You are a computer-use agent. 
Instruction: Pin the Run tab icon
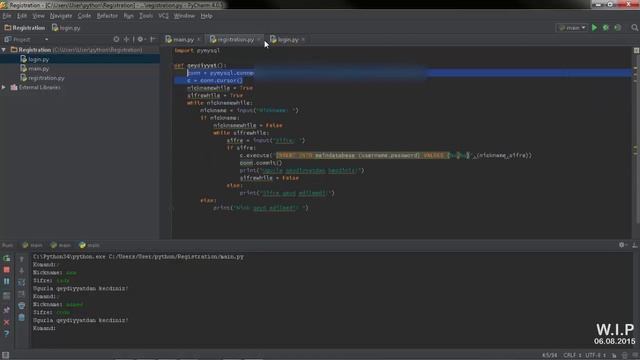tap(7, 310)
